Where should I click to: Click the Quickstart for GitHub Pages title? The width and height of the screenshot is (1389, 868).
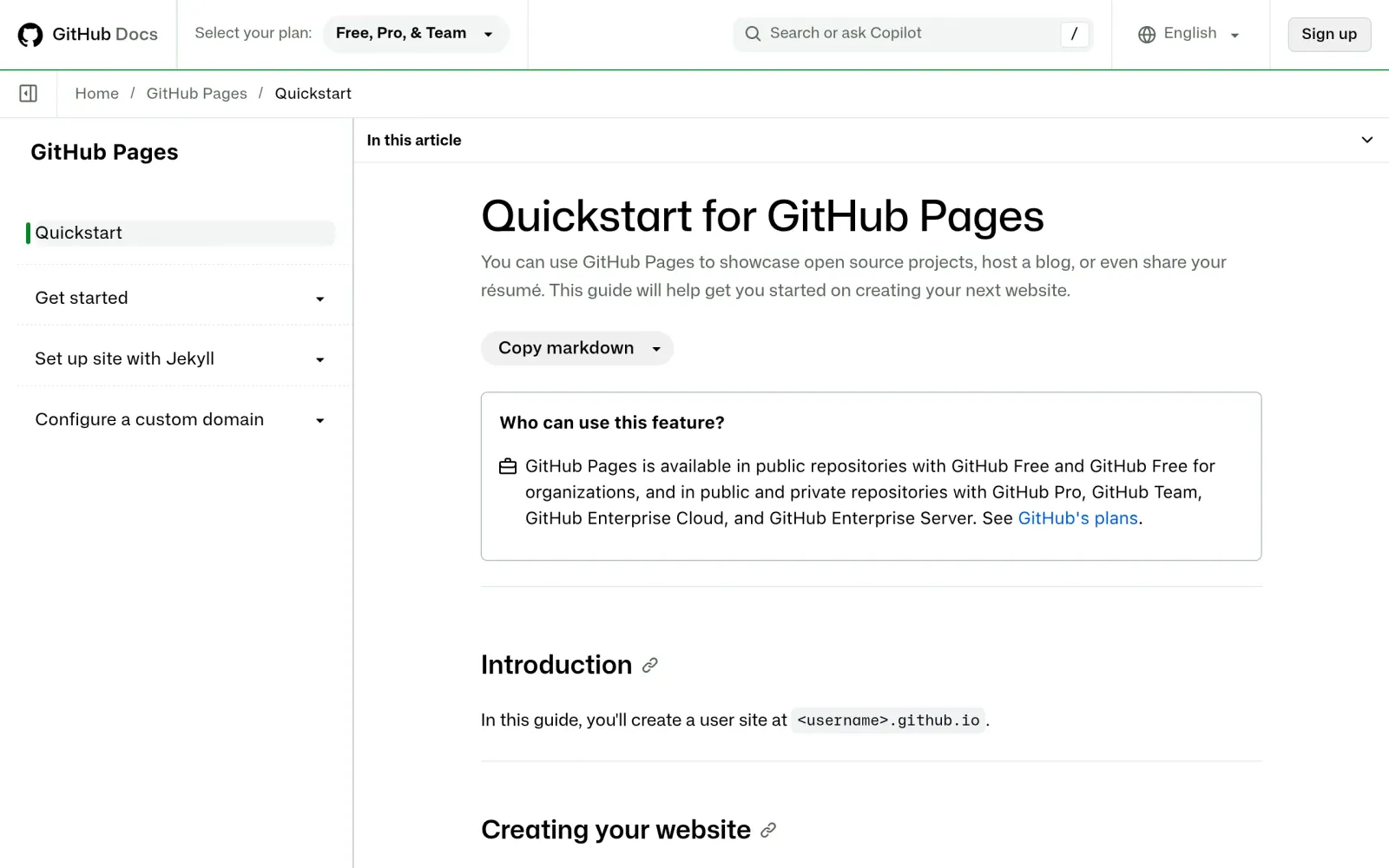(x=762, y=216)
